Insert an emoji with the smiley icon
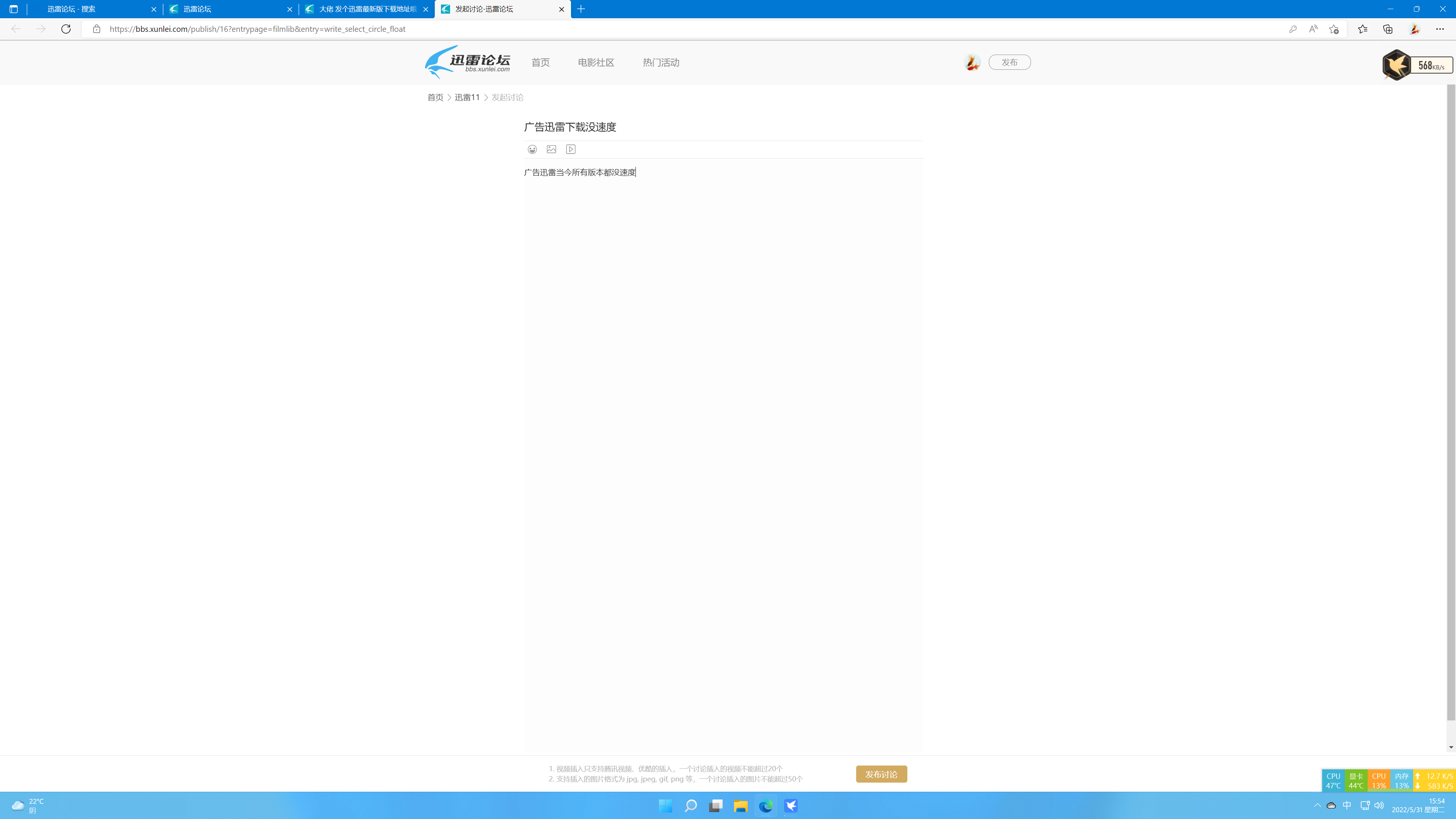This screenshot has width=1456, height=819. tap(532, 149)
